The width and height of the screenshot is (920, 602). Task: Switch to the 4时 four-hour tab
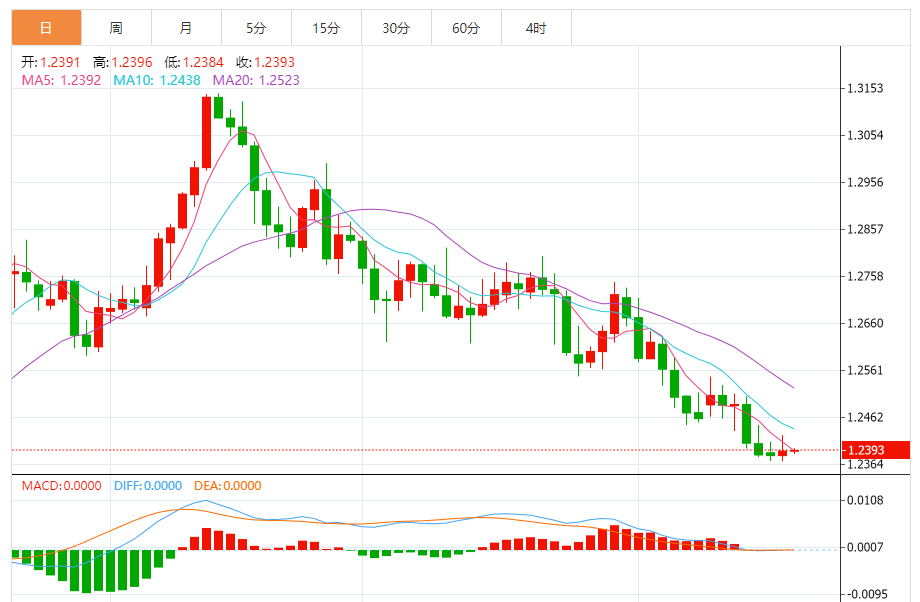coord(536,28)
